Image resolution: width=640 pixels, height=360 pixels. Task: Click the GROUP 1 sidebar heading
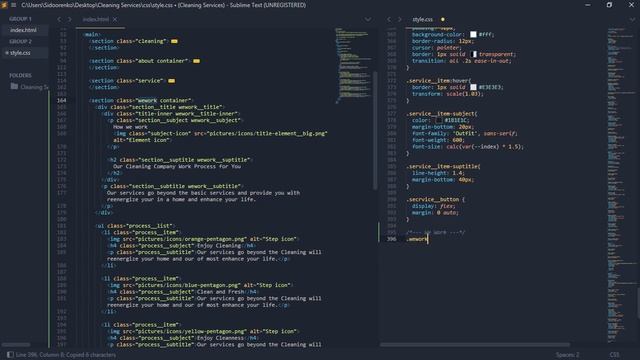click(20, 19)
